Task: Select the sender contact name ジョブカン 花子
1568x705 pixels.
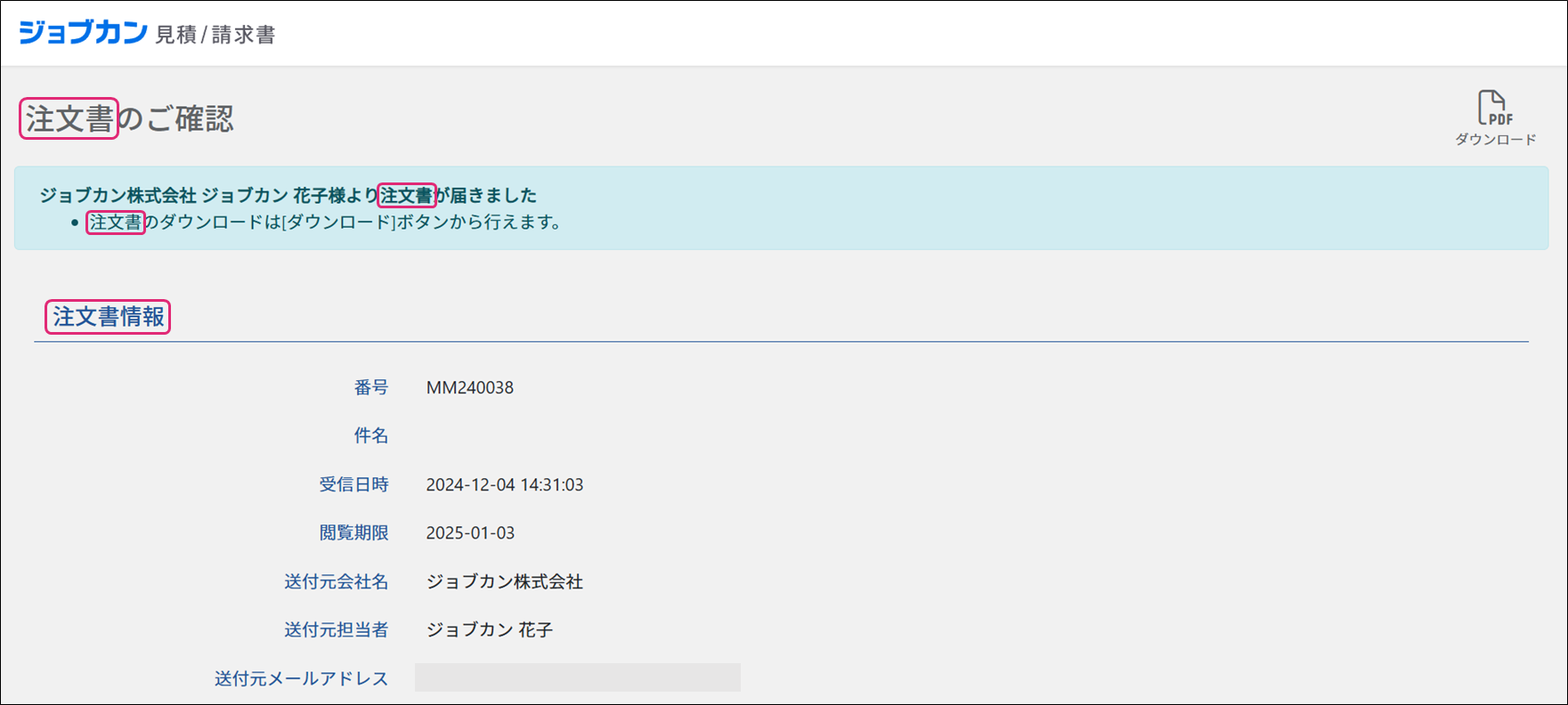Action: click(x=489, y=629)
